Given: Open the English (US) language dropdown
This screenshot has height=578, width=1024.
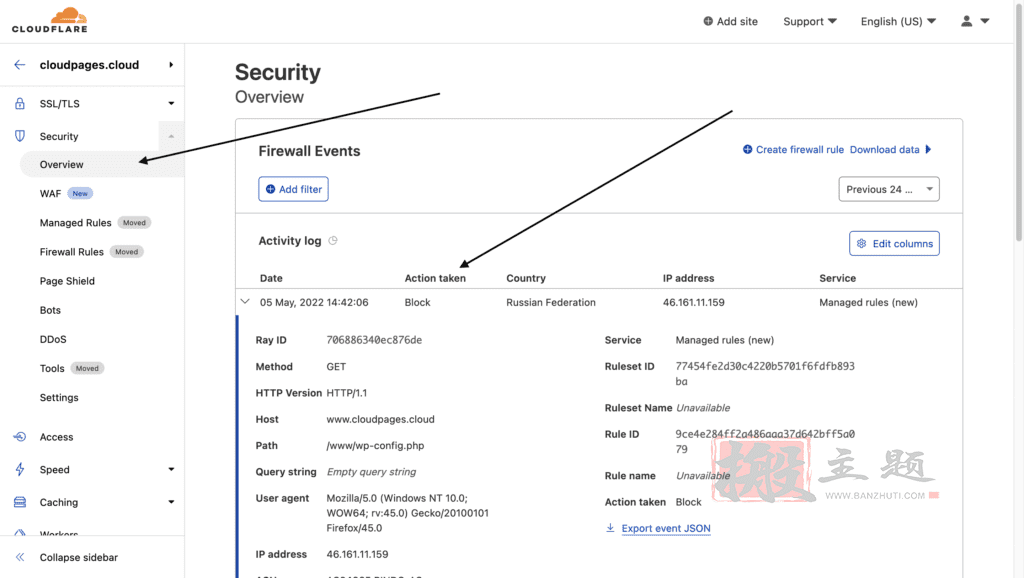Looking at the screenshot, I should pyautogui.click(x=898, y=21).
